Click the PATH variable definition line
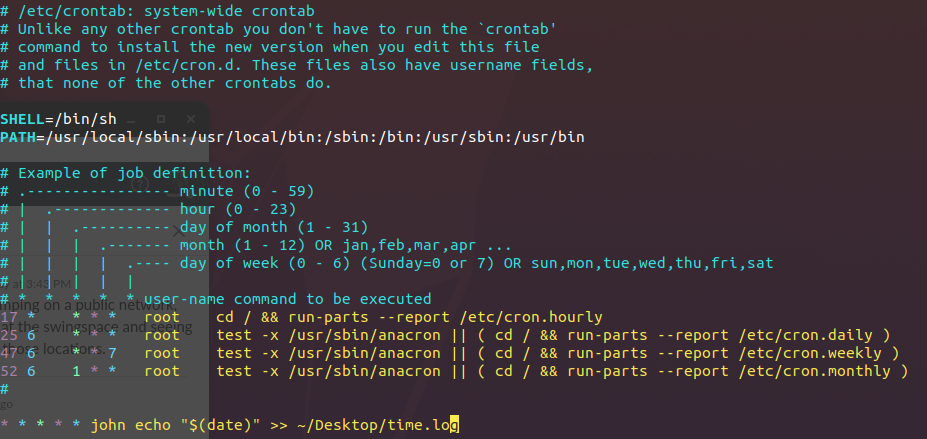927x439 pixels. 292,137
